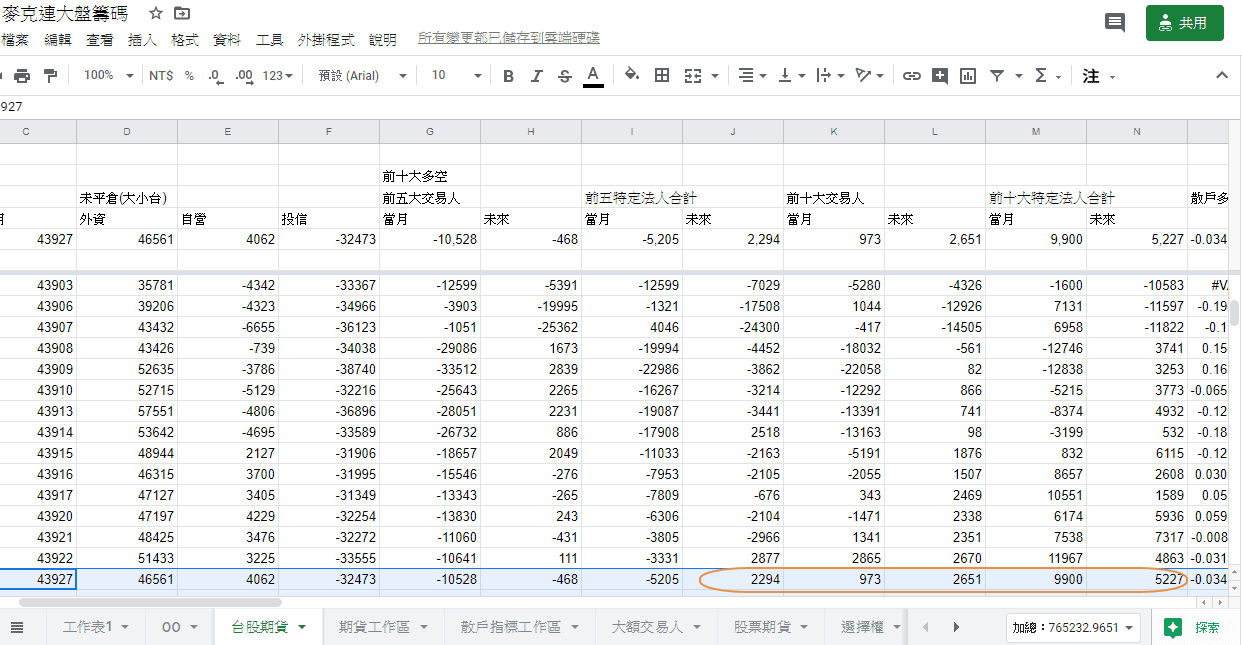Click the 探索 explore button
Viewport: 1242px width, 645px height.
coord(1194,627)
